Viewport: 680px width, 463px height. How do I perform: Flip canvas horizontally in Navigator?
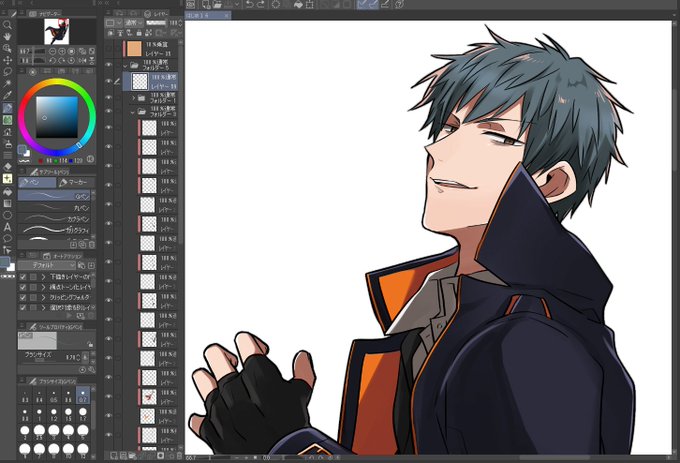82,61
